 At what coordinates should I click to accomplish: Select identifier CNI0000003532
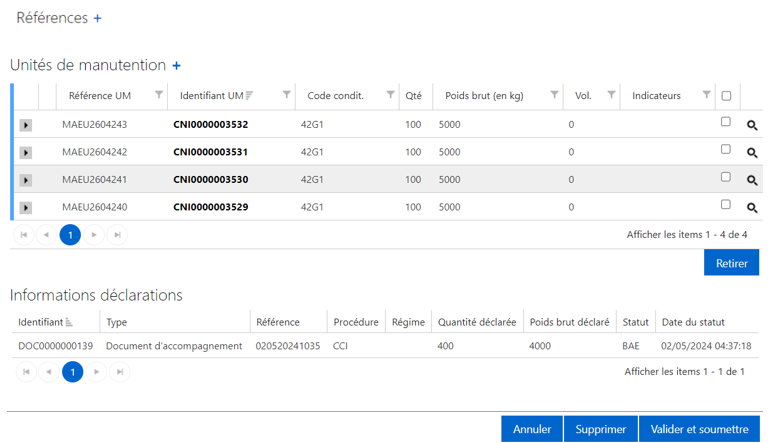(211, 124)
